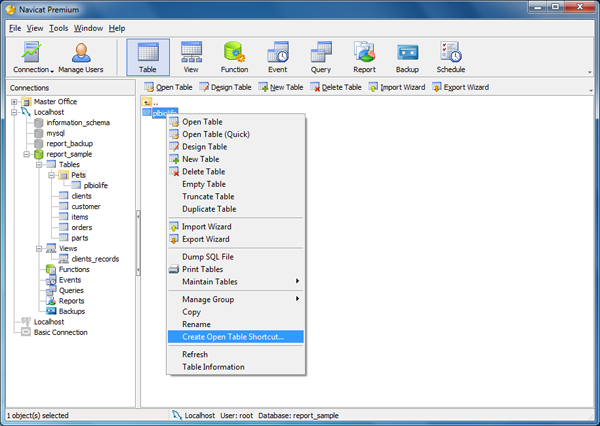Select customer table in tree
The width and height of the screenshot is (600, 426).
pos(86,207)
